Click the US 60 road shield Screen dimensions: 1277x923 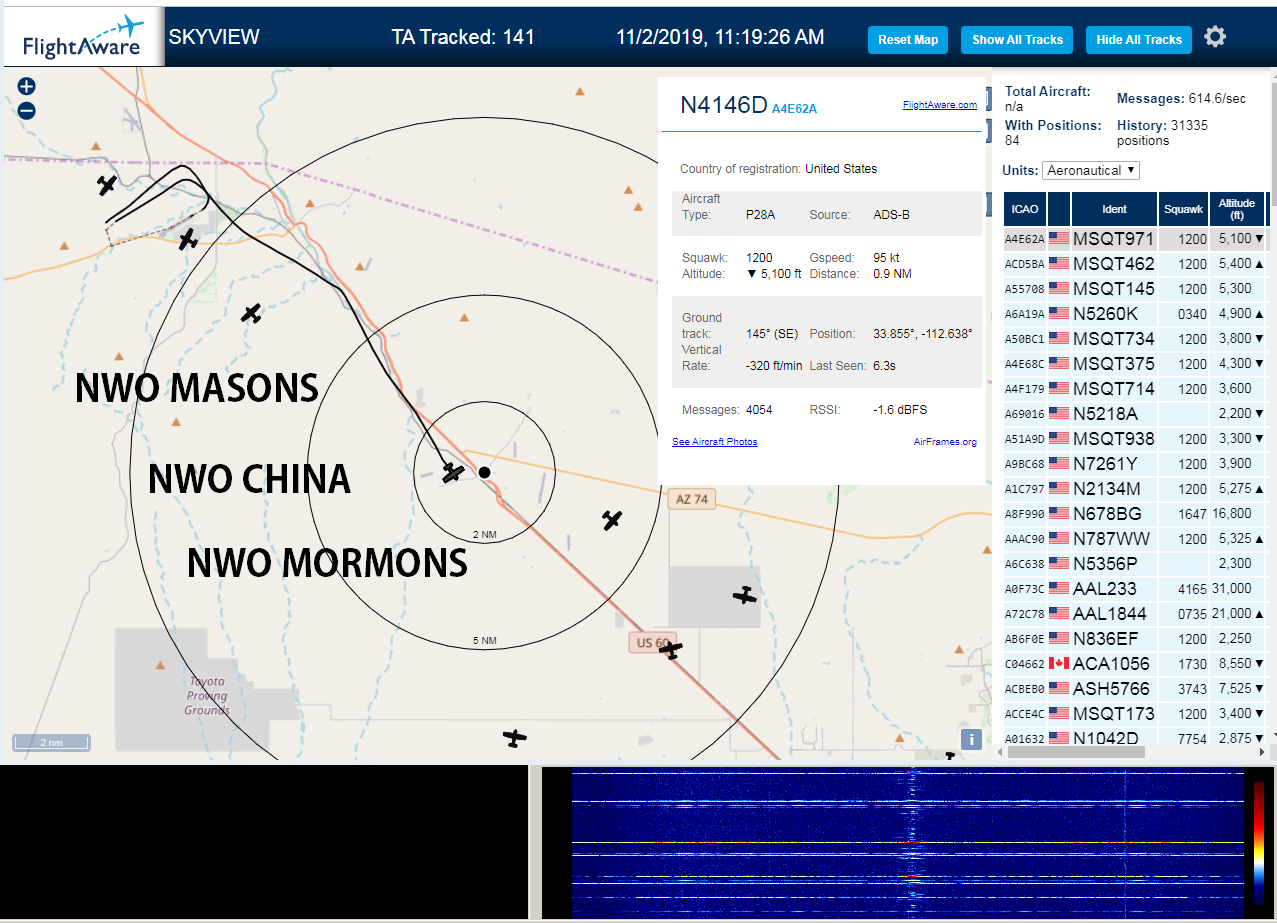click(654, 642)
